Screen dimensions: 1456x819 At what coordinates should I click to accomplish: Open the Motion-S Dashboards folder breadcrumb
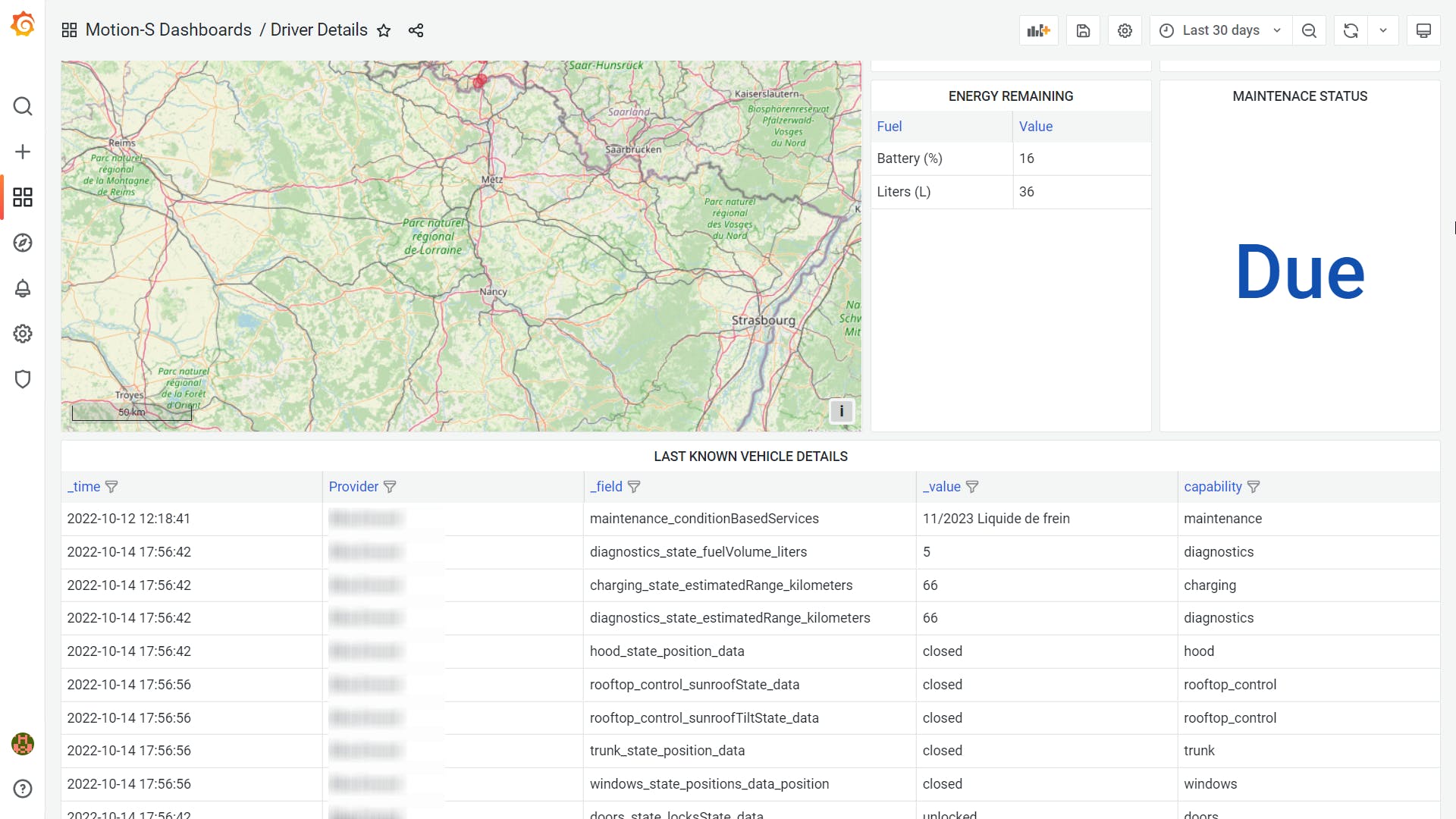point(168,30)
